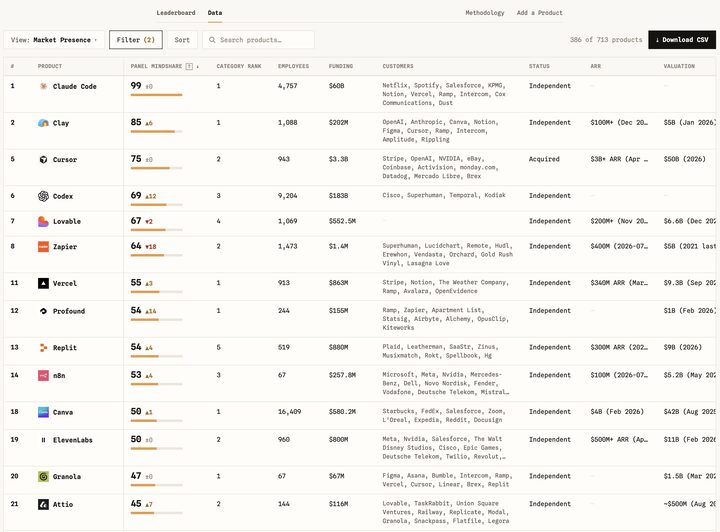The image size is (720, 532).
Task: Sort by the Panel Mindshare column header
Action: pos(156,66)
